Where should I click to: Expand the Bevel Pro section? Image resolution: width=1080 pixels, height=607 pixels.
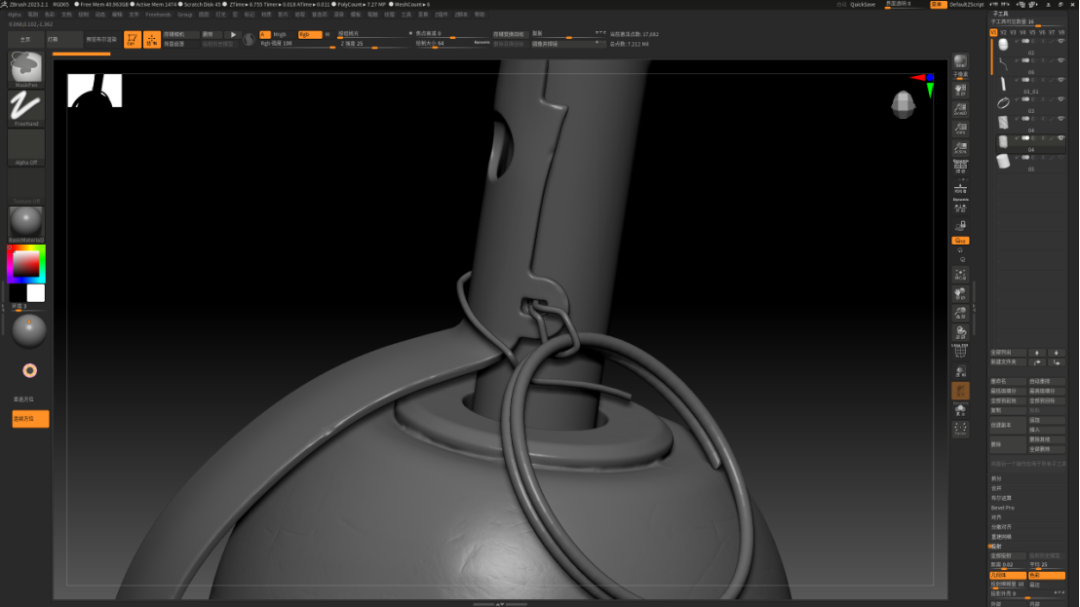(1002, 508)
